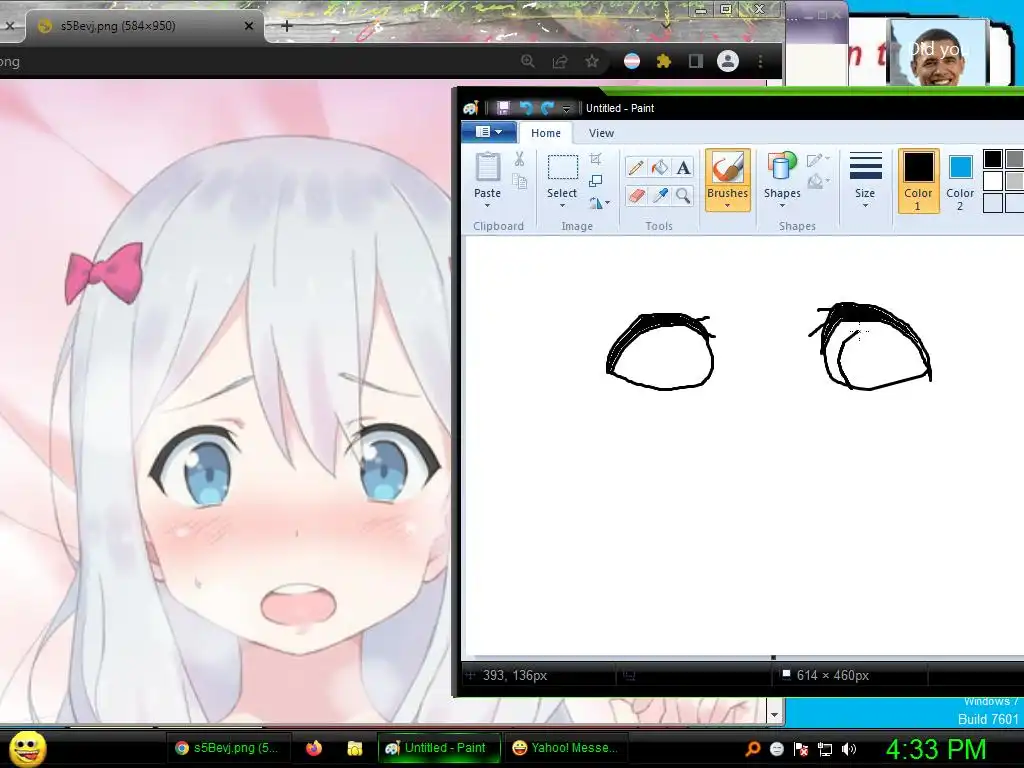
Task: Click the rectangular Select icon
Action: pos(562,167)
